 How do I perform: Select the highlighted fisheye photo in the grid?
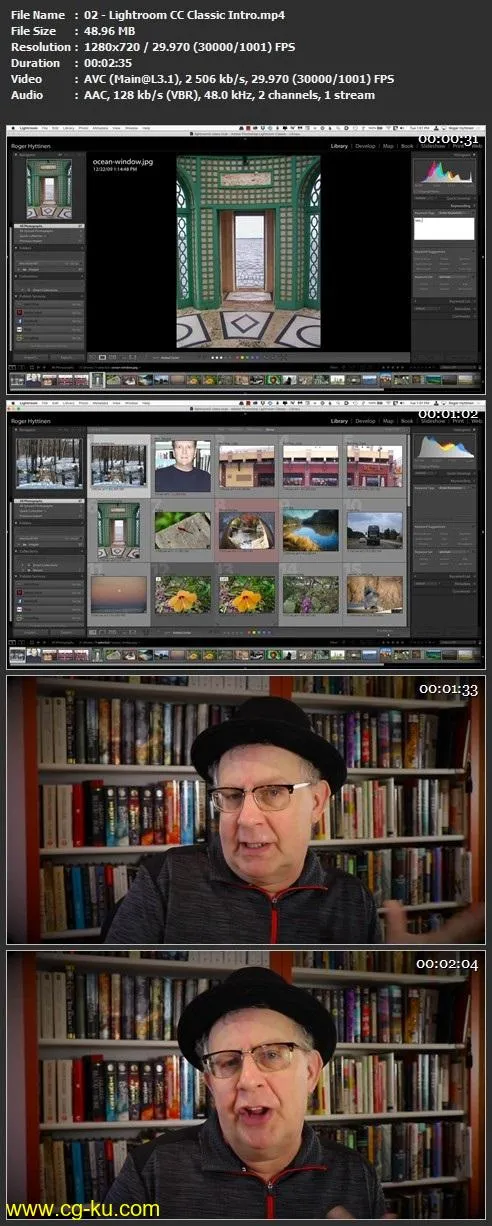(247, 531)
